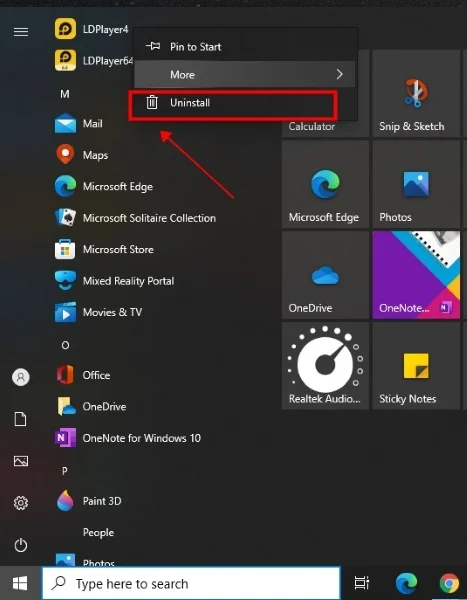Open the OneNote live tile
The height and width of the screenshot is (600, 467).
pos(416,275)
